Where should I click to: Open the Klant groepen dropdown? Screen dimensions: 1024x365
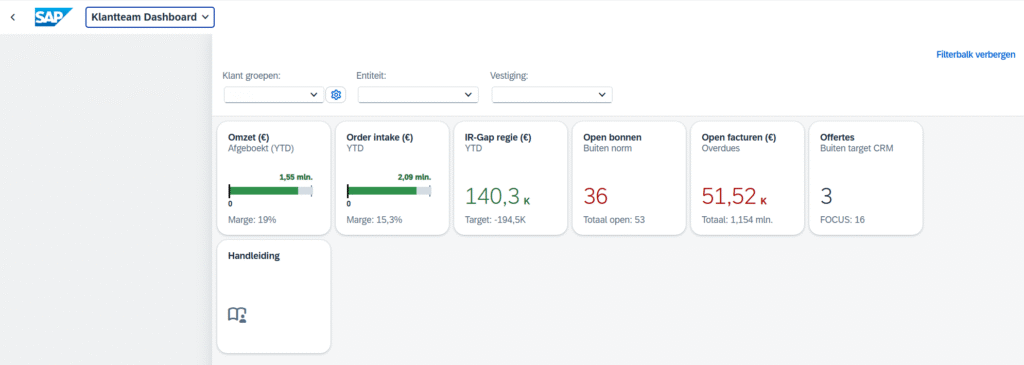point(274,95)
